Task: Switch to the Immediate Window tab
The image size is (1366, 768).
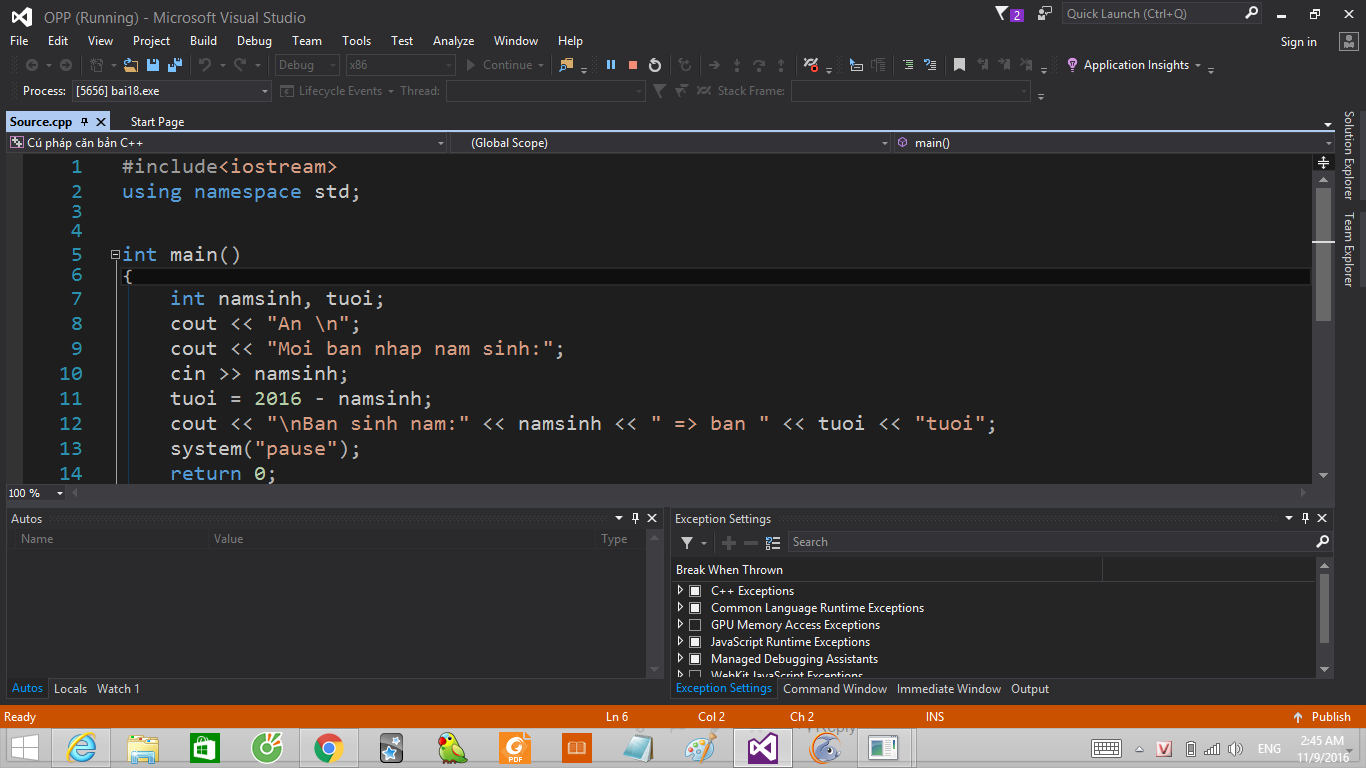Action: 948,689
